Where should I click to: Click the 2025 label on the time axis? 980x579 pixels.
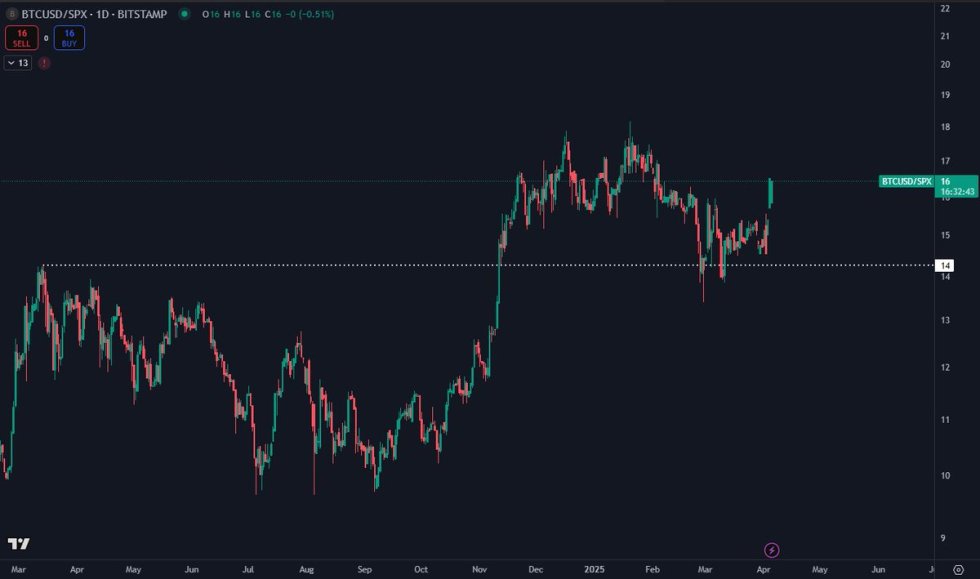(597, 567)
